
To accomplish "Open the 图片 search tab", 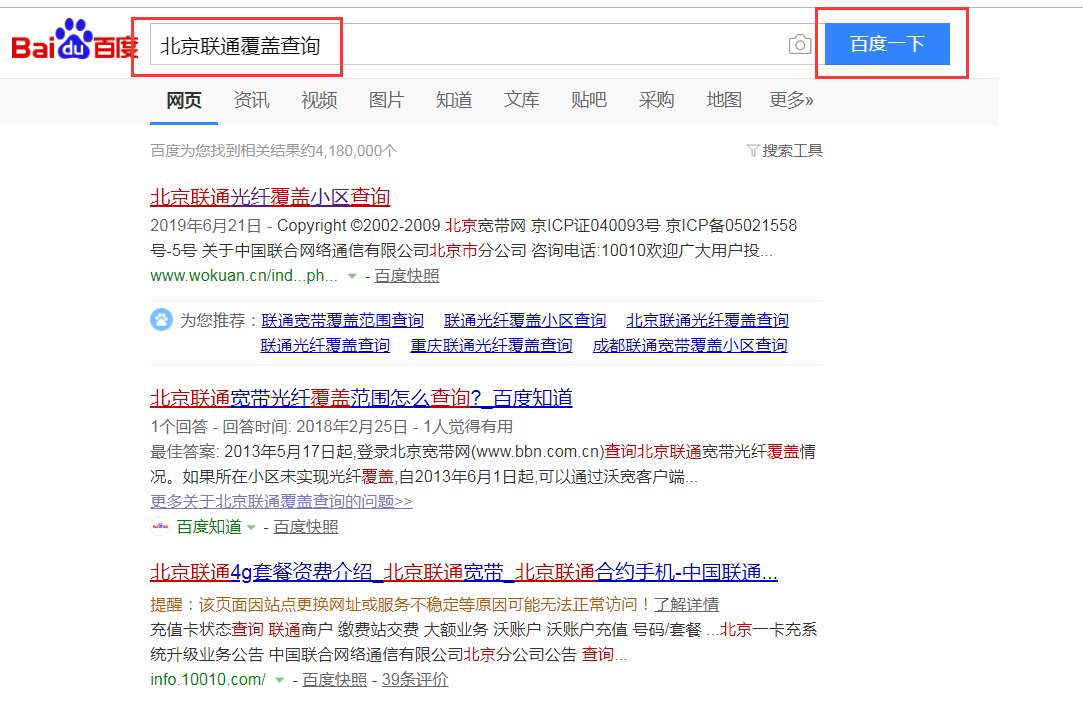I will point(386,100).
